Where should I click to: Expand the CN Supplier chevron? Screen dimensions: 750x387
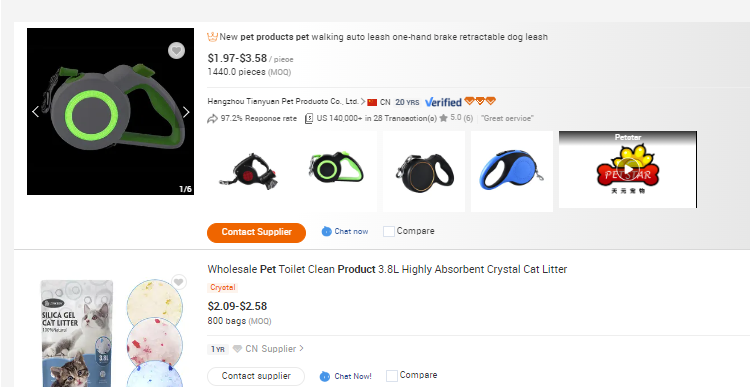point(301,348)
